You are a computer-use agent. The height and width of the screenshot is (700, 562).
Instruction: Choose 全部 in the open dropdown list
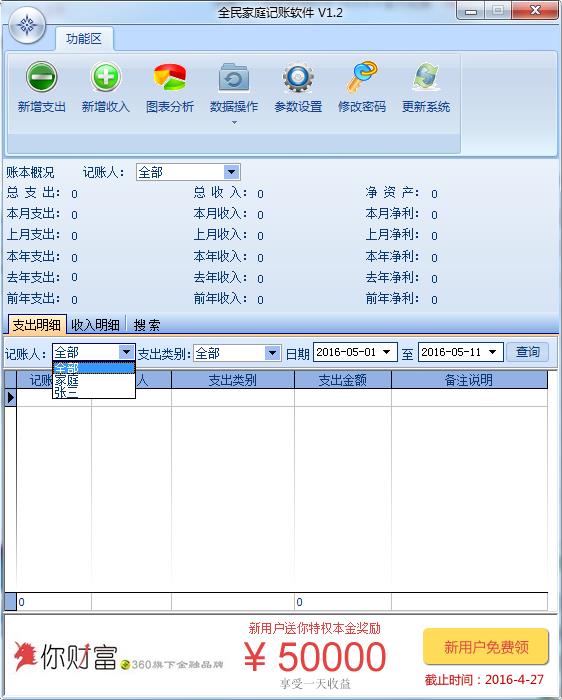[x=94, y=368]
